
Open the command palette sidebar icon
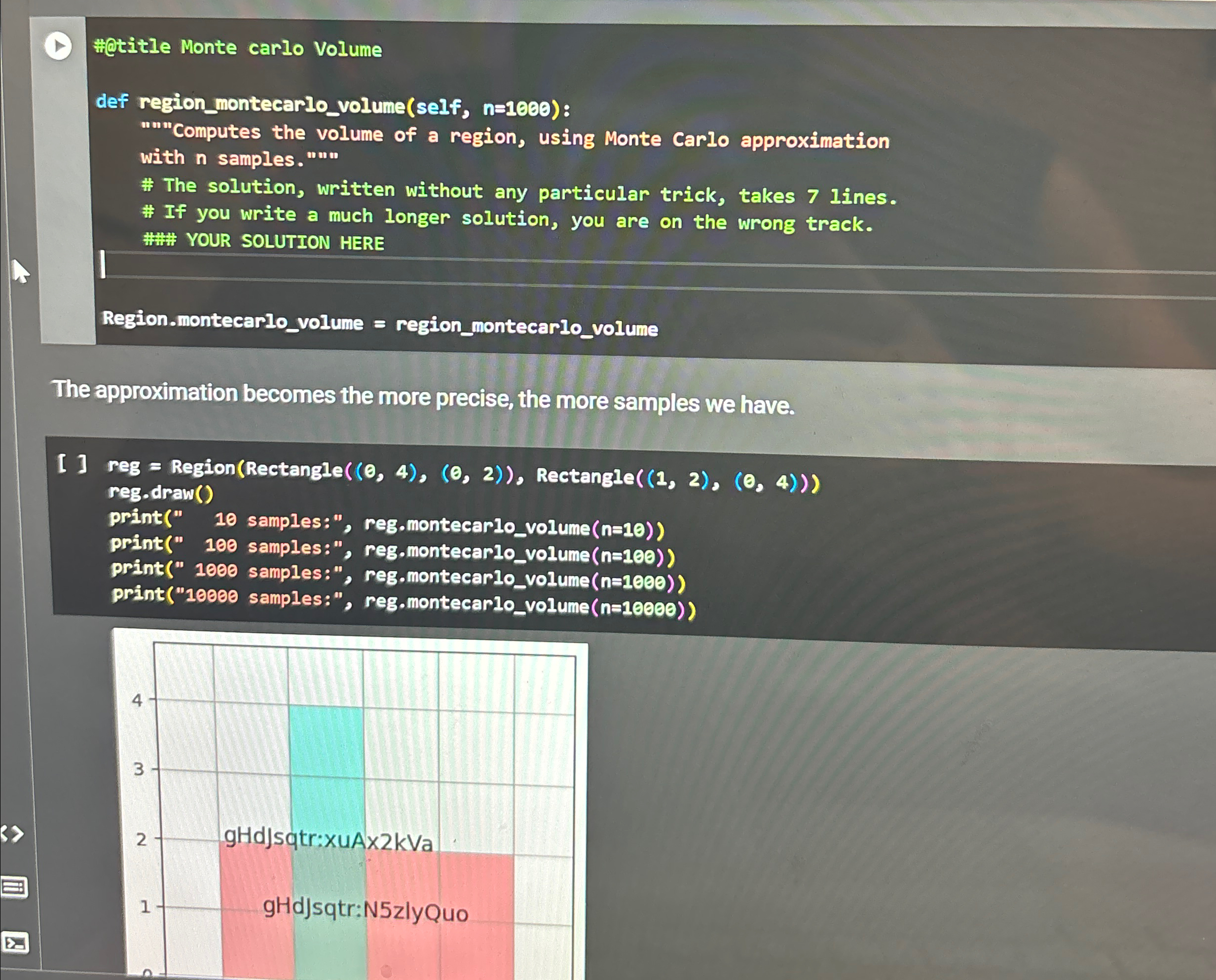(13, 887)
